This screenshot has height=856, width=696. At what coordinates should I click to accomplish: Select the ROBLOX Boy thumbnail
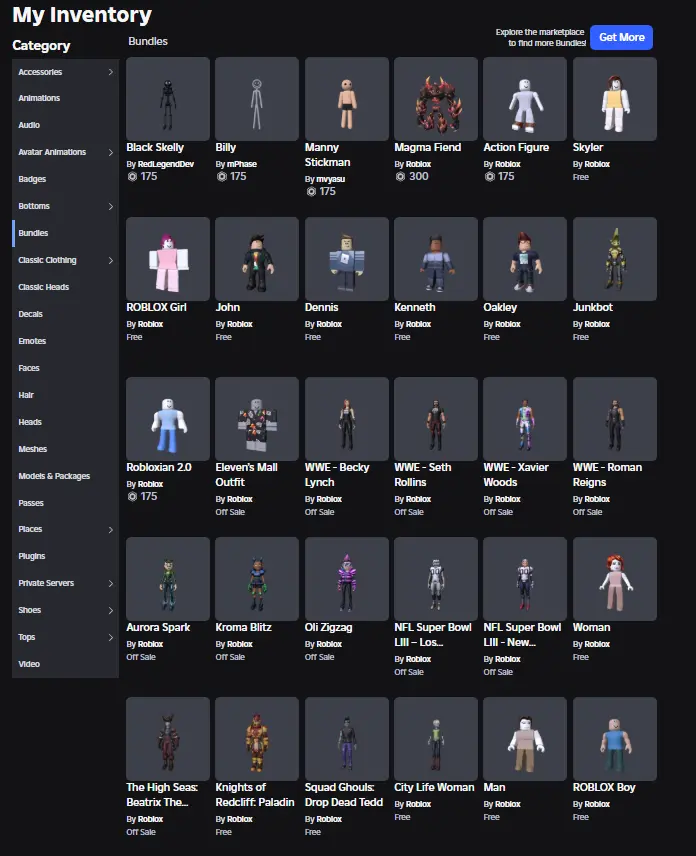point(615,739)
